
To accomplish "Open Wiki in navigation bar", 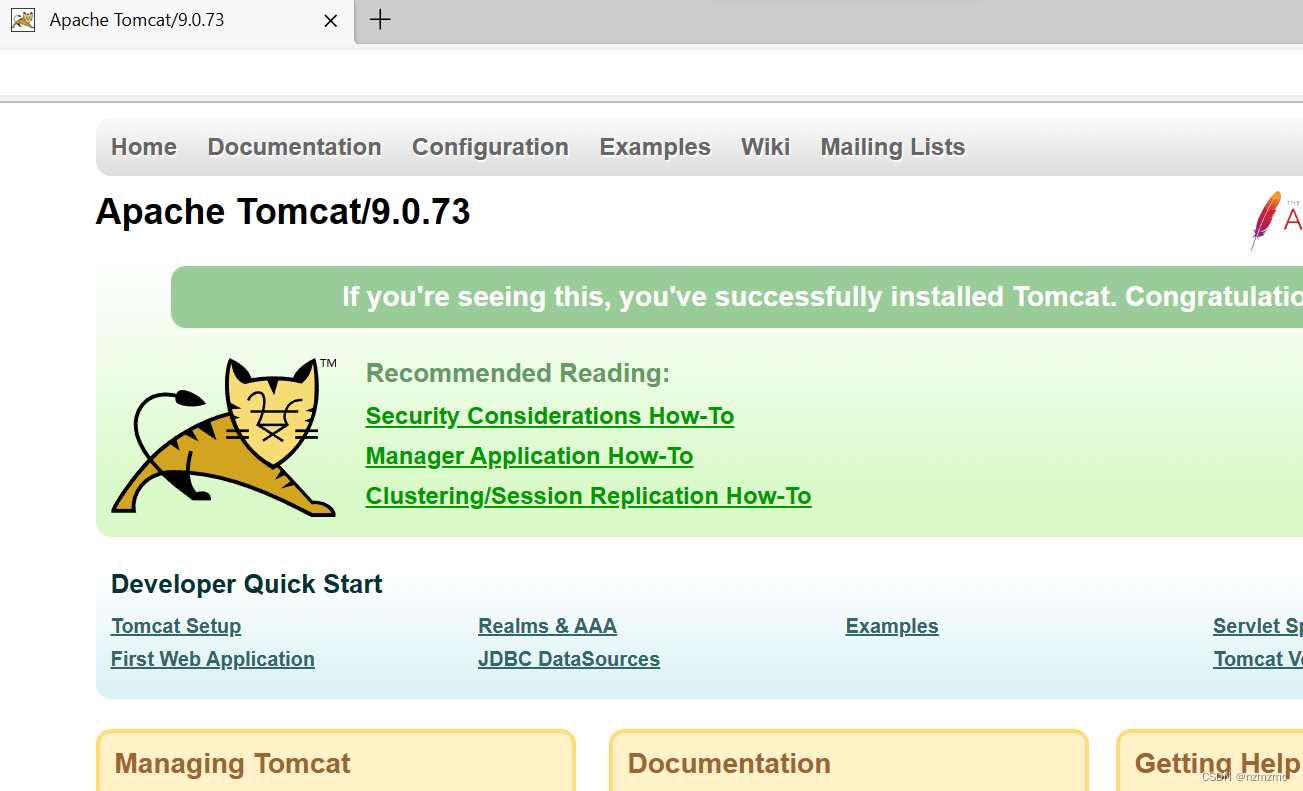I will 765,147.
